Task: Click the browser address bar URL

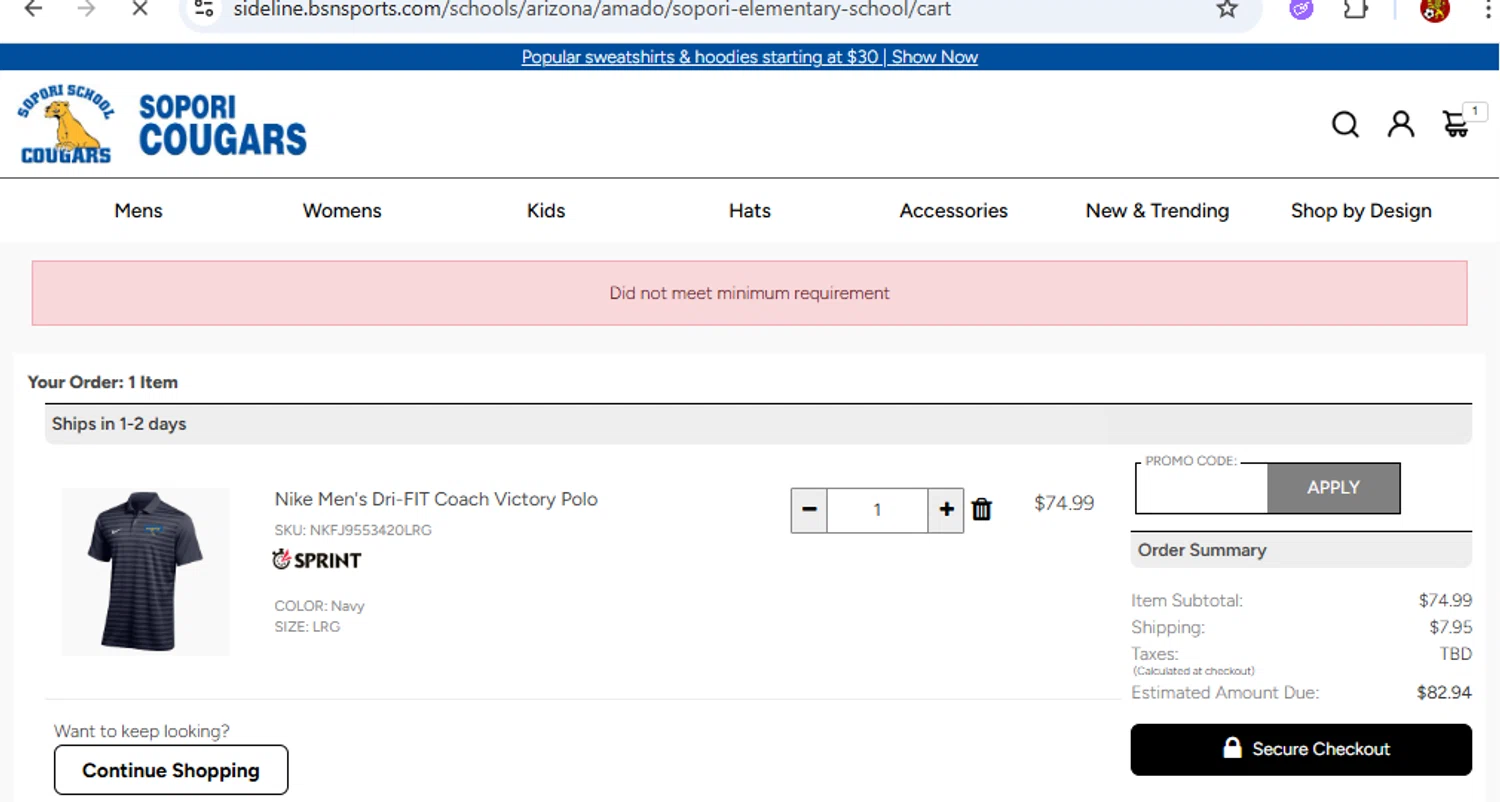Action: (592, 9)
